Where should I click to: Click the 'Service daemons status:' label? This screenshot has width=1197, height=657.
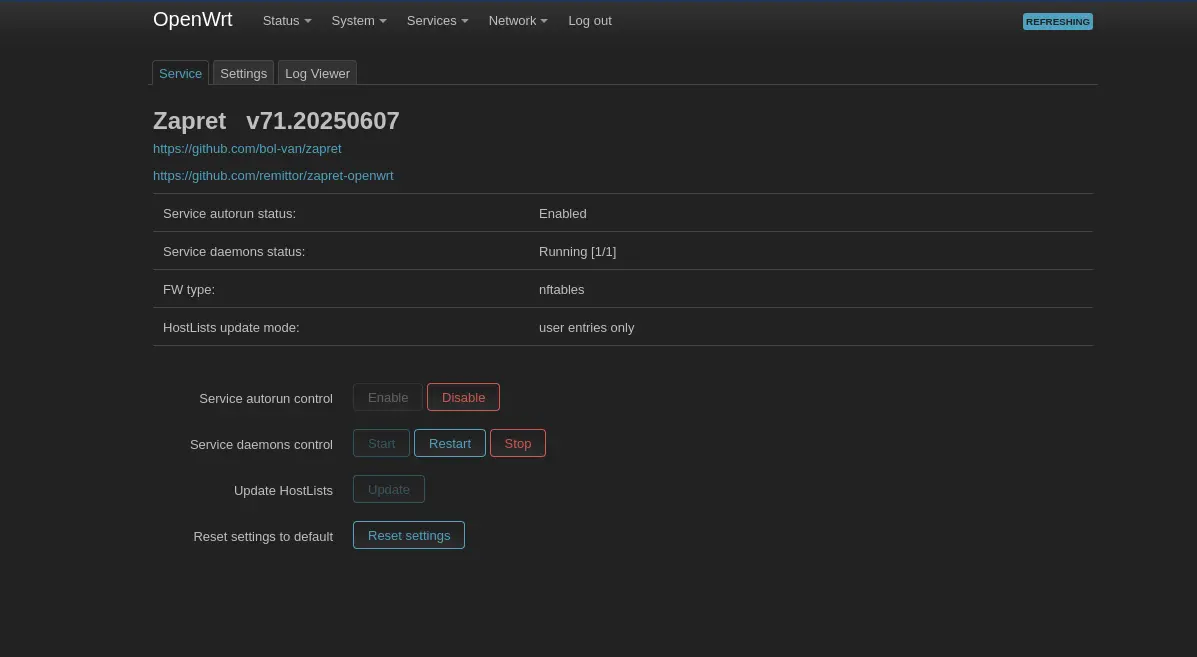[234, 252]
